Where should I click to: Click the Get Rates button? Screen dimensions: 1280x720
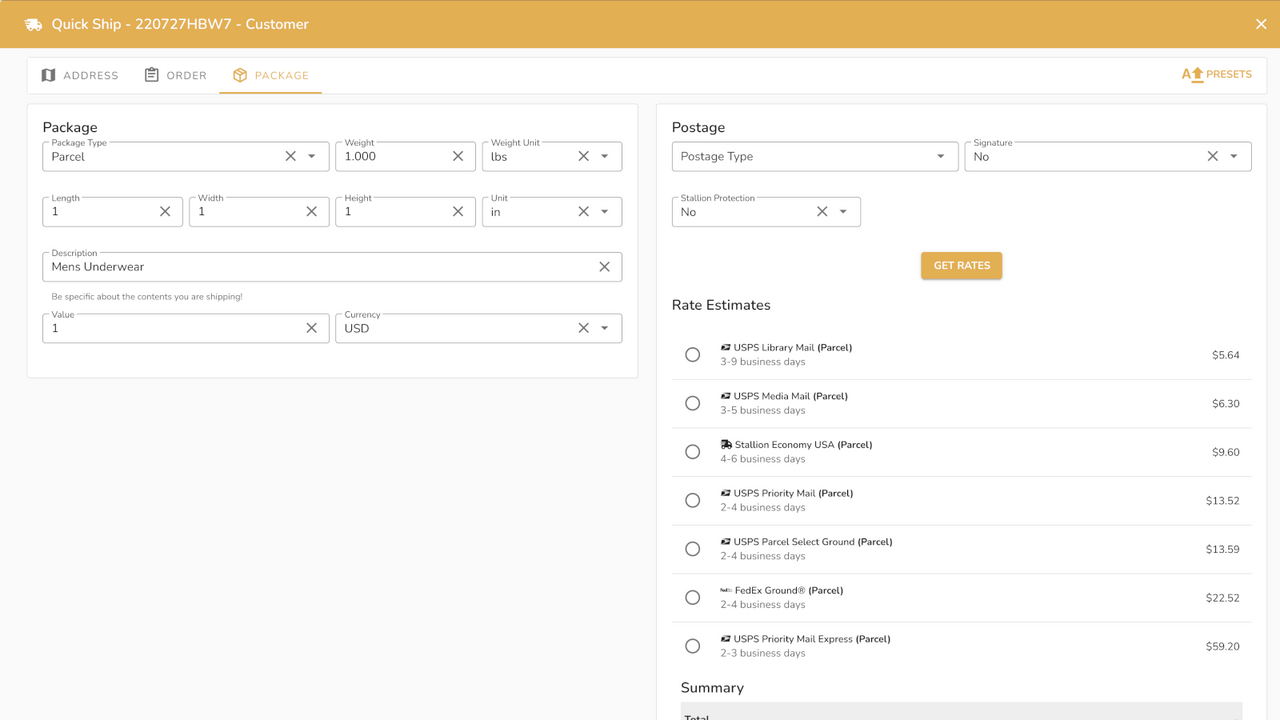point(961,266)
